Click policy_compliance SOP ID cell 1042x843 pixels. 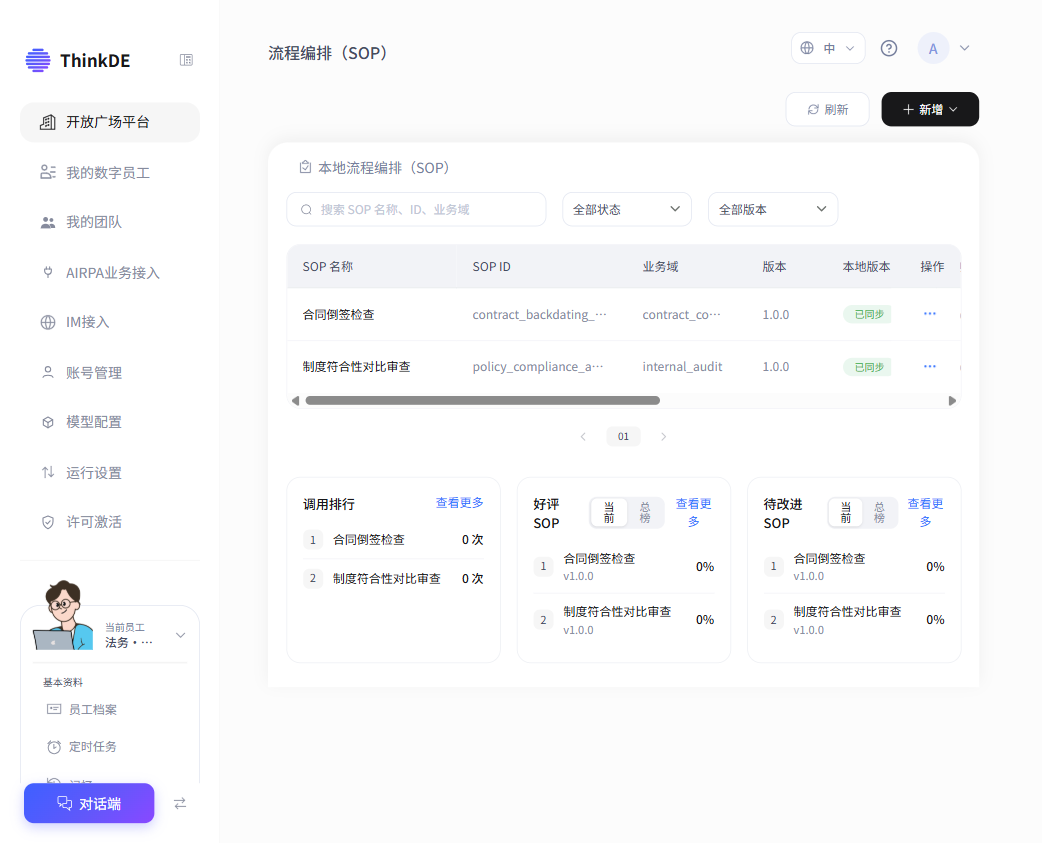(538, 367)
